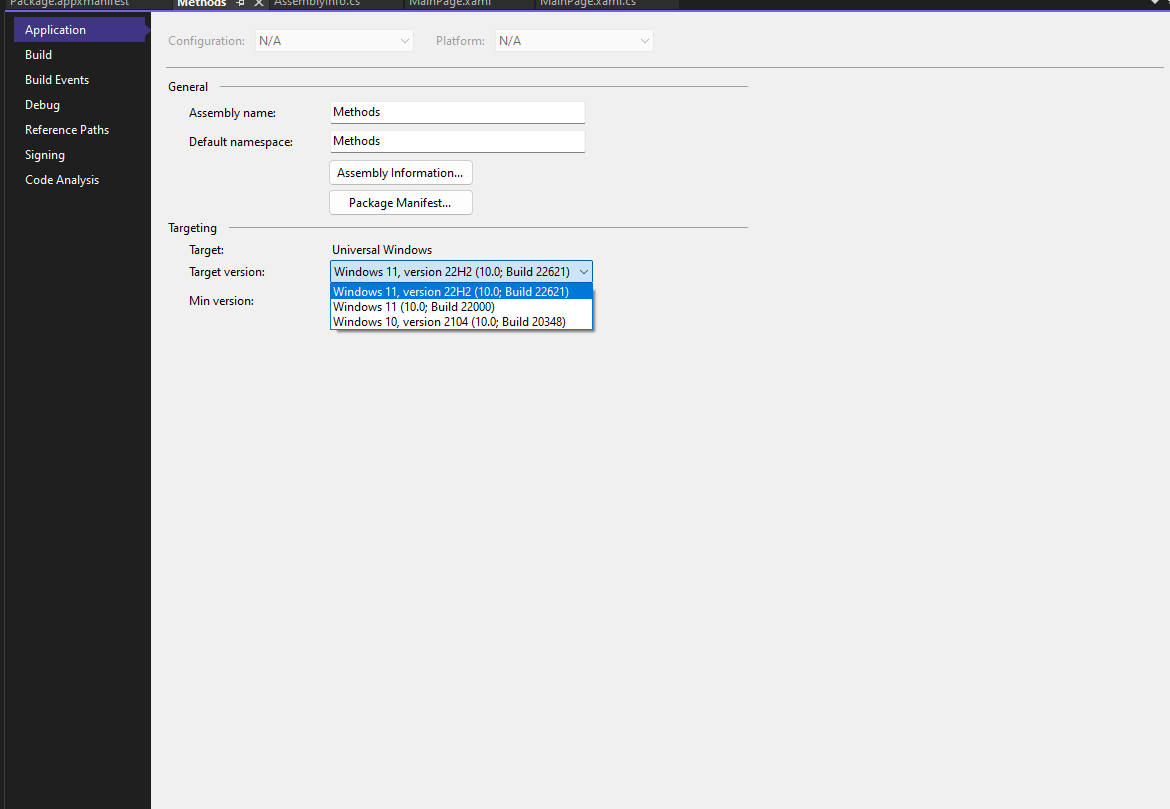Go to the Debug properties page
Screen dimensions: 1170x809
click(x=43, y=104)
